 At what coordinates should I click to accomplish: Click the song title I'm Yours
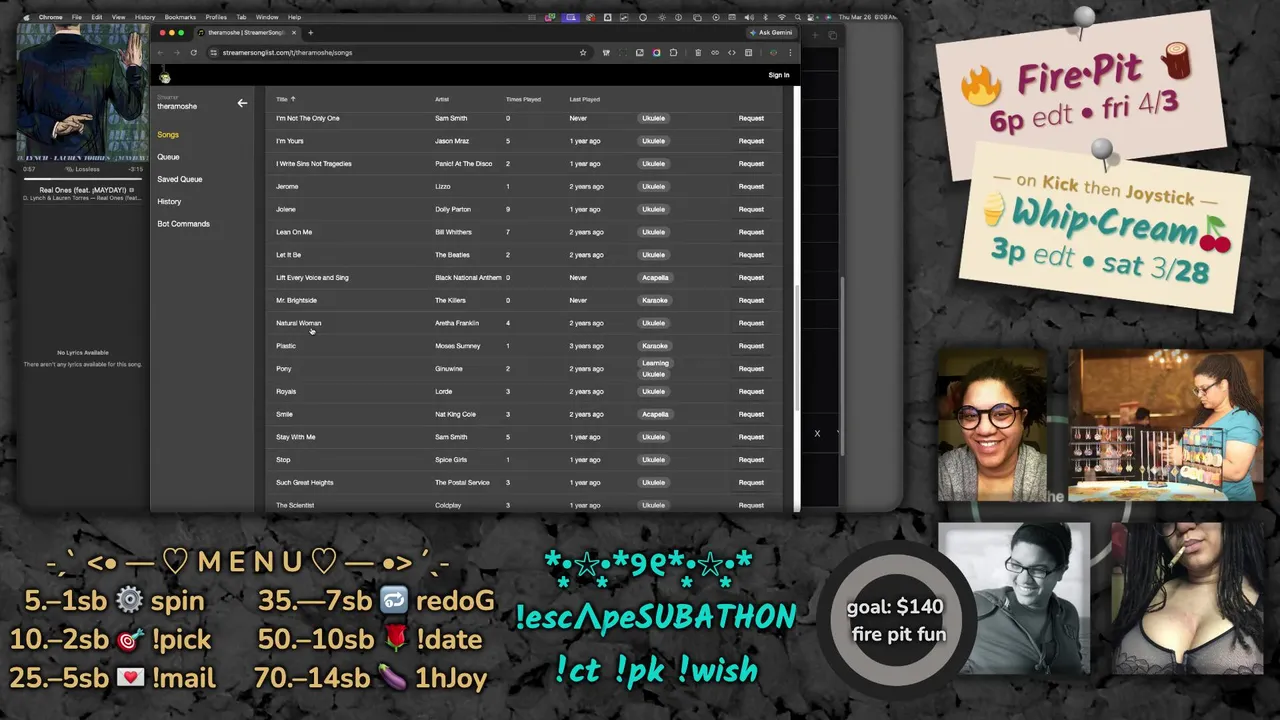coord(290,141)
